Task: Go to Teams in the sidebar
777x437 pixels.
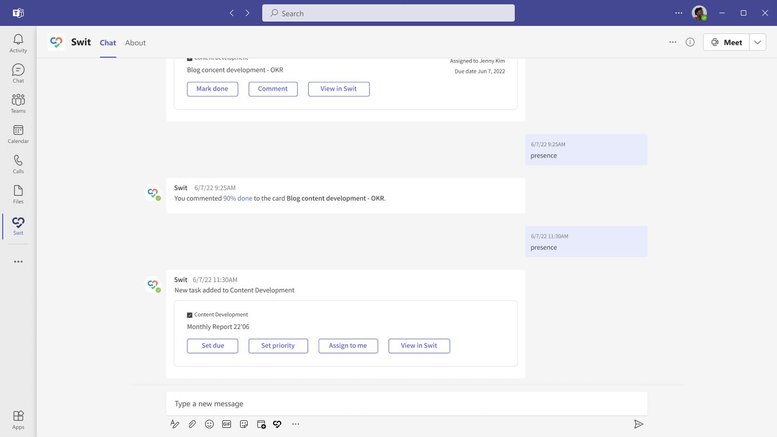Action: (18, 104)
